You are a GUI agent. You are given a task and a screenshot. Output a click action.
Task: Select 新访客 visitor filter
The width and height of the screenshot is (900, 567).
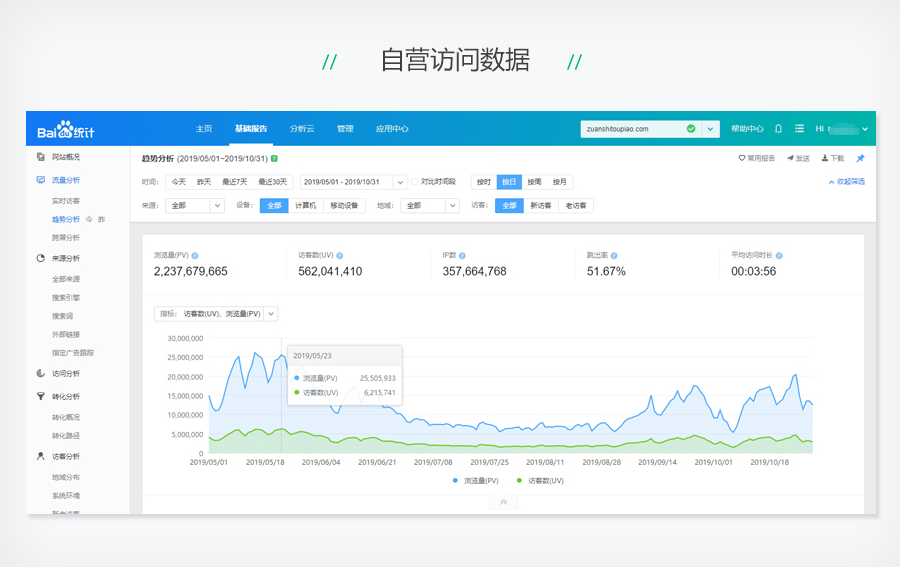(541, 205)
